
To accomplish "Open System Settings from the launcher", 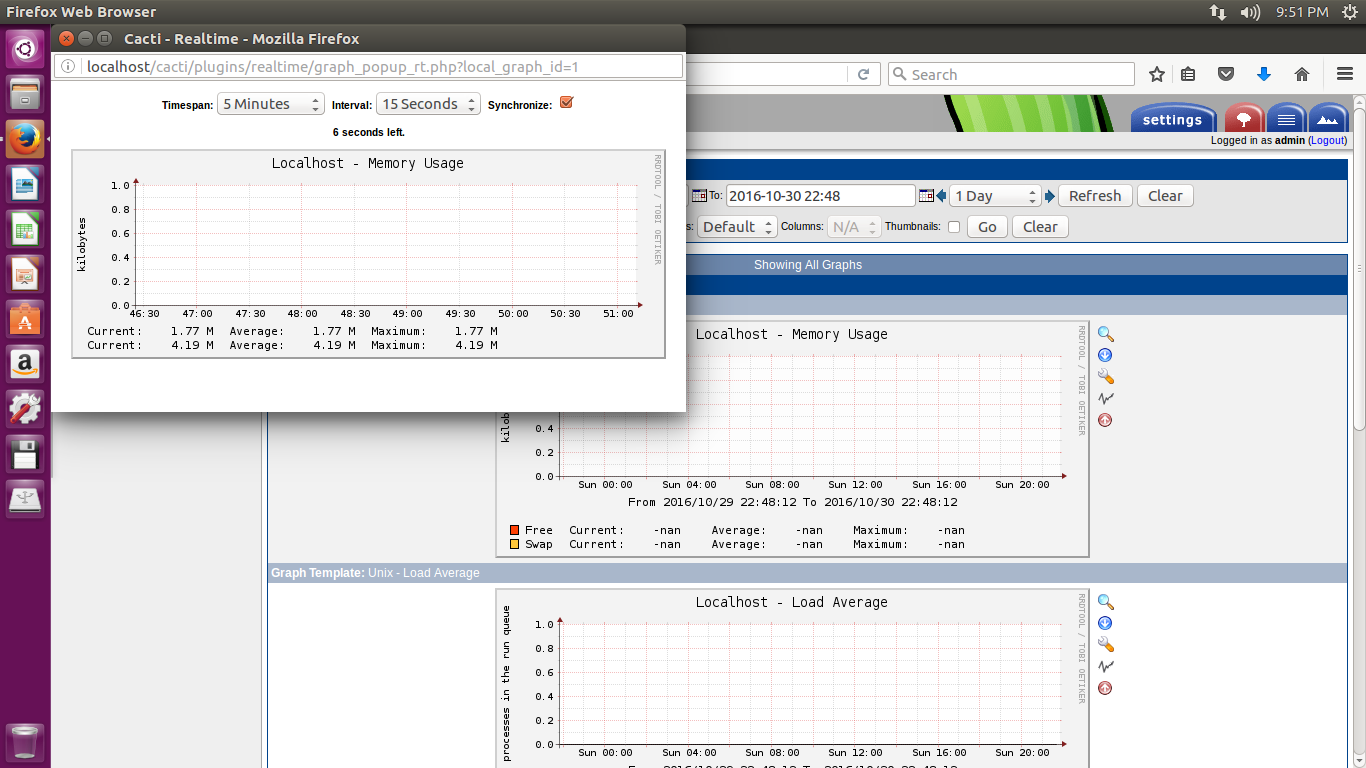I will pyautogui.click(x=25, y=408).
